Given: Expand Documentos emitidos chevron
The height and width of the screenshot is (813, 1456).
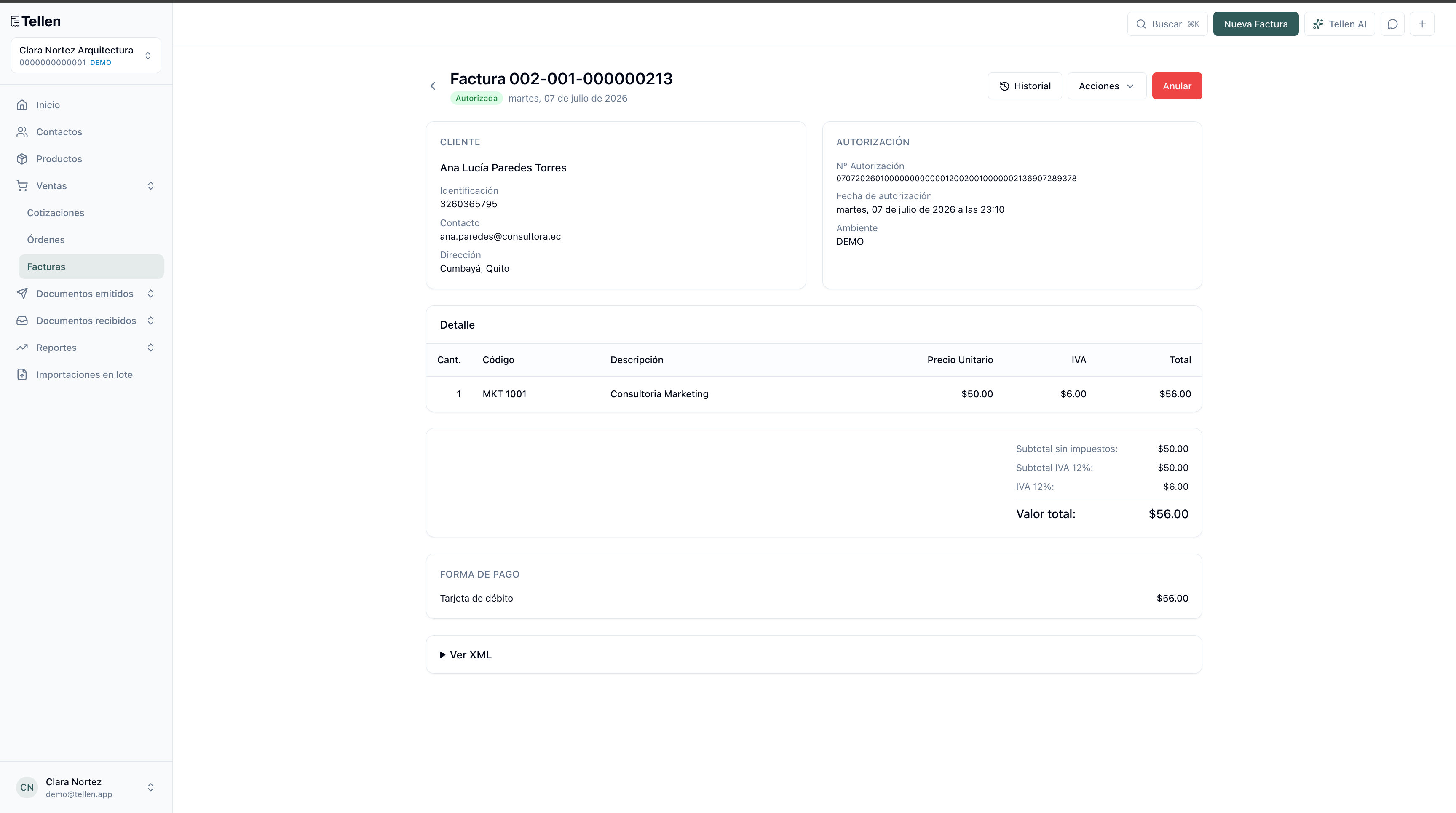Looking at the screenshot, I should click(x=151, y=294).
